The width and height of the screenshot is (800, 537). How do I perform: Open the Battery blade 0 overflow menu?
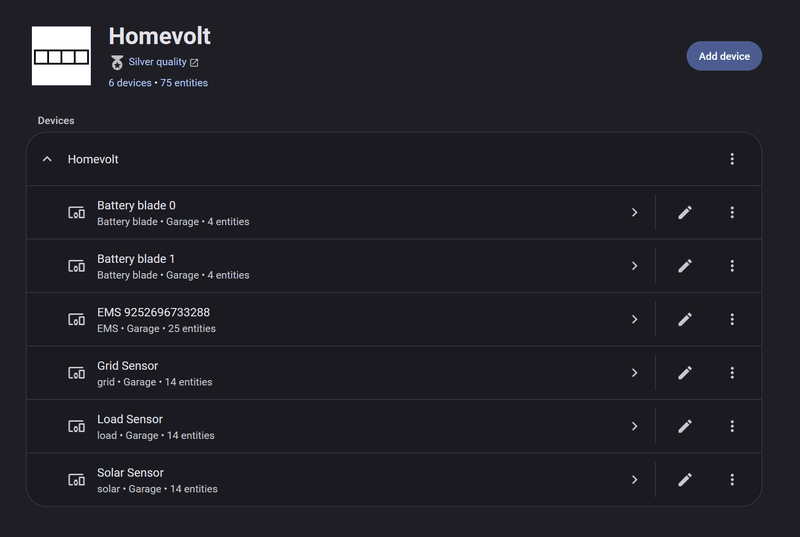click(732, 212)
